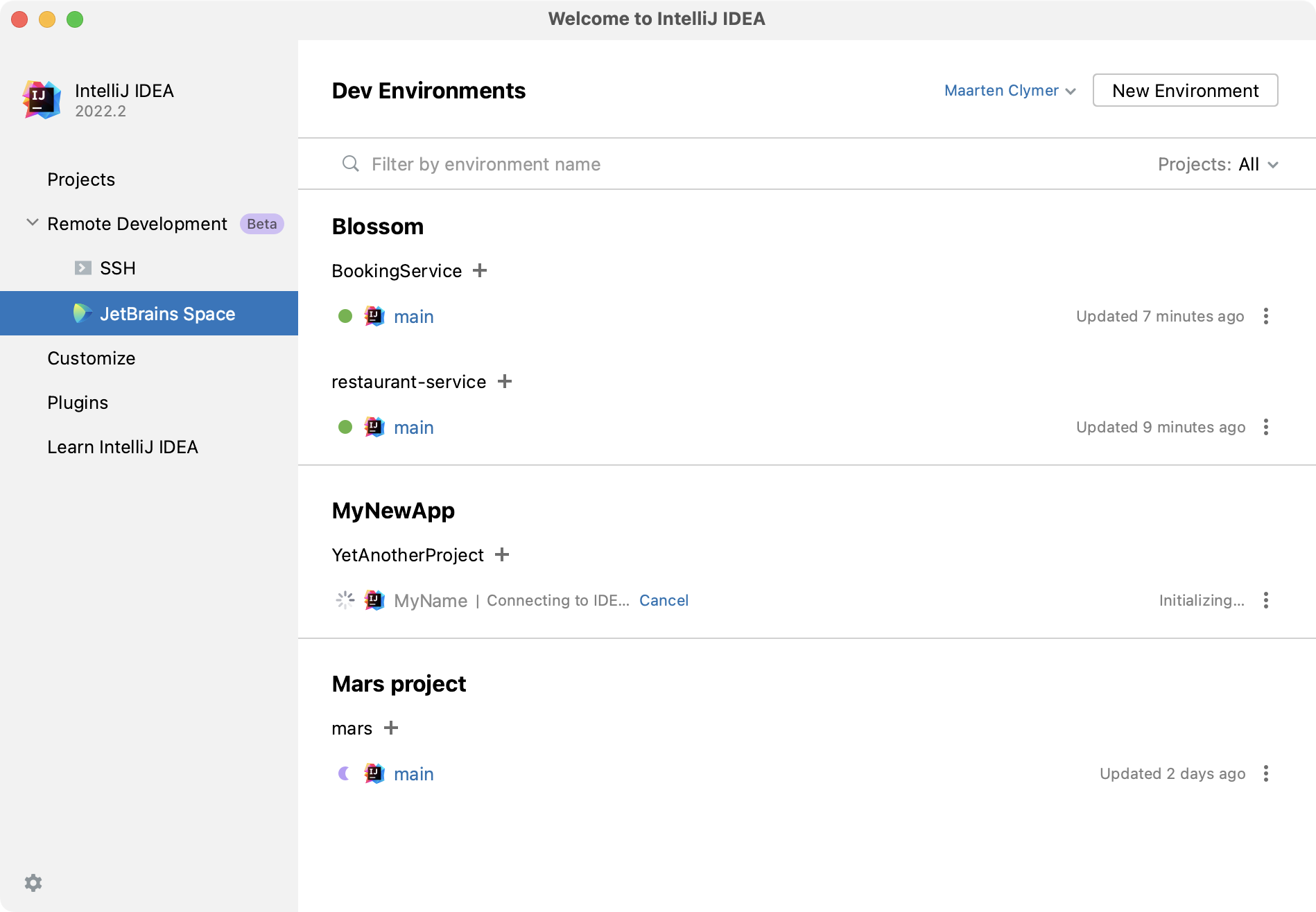Click the loading spinner next to MyName
This screenshot has height=912, width=1316.
click(345, 600)
